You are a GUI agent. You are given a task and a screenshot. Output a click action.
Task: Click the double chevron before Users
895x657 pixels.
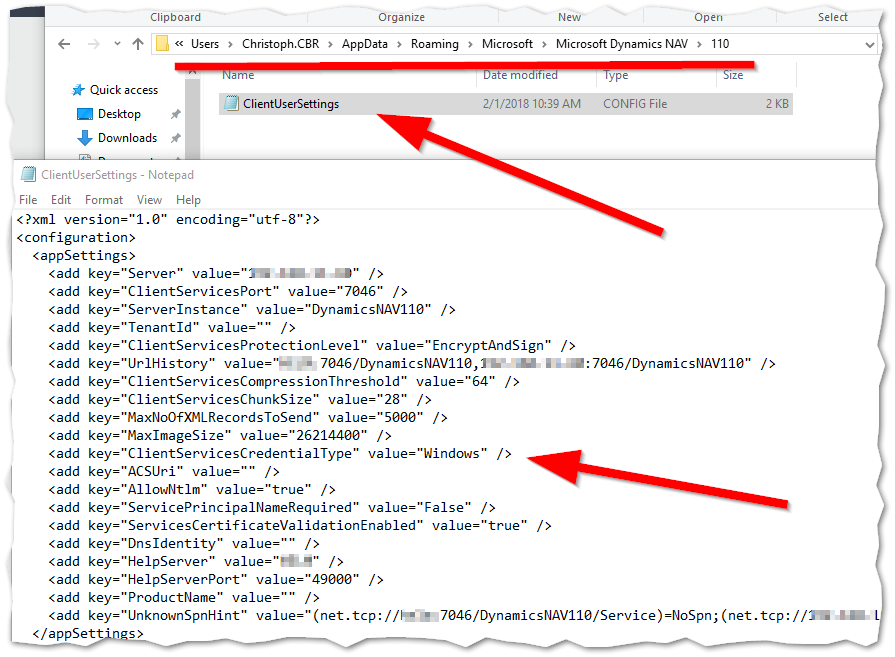click(179, 44)
